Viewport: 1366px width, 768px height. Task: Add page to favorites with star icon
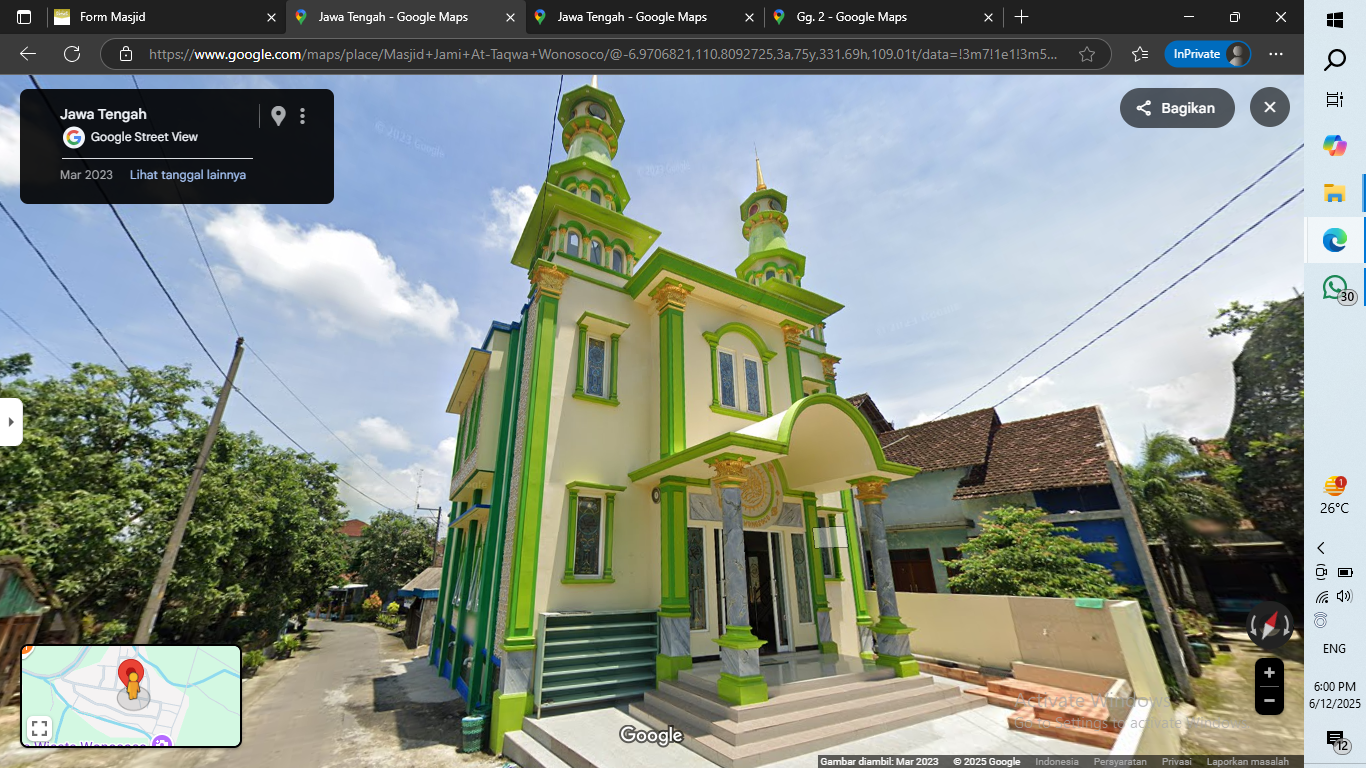(x=1087, y=54)
